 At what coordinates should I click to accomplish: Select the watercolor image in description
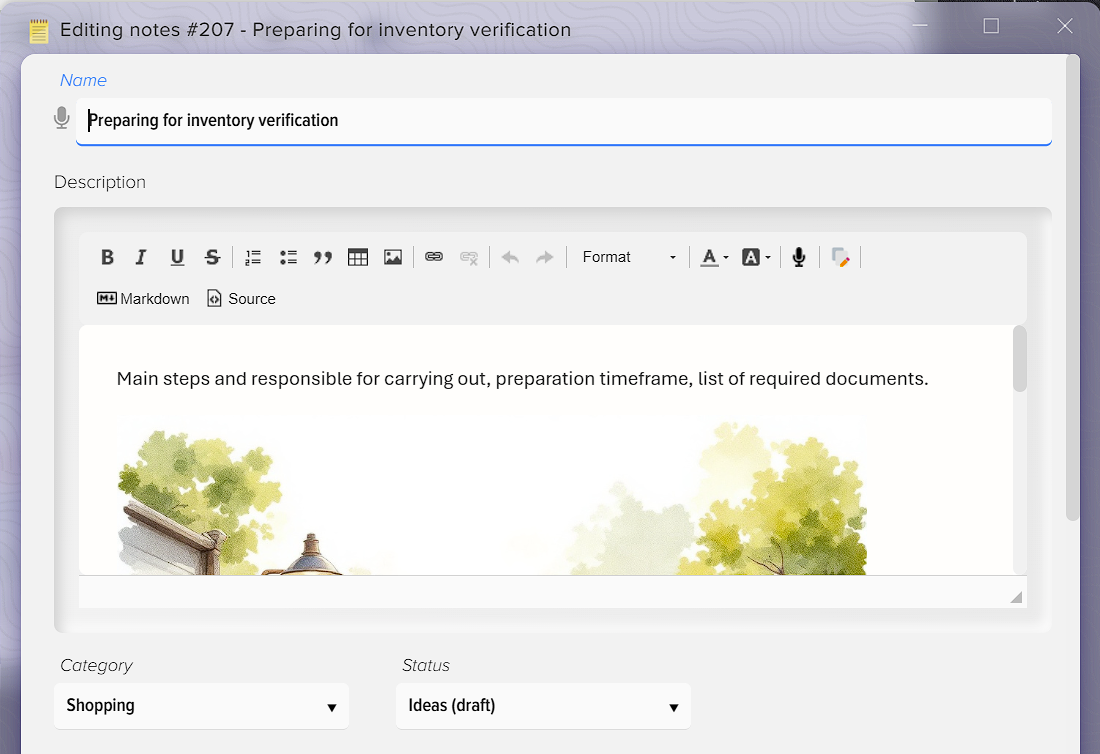[x=492, y=498]
